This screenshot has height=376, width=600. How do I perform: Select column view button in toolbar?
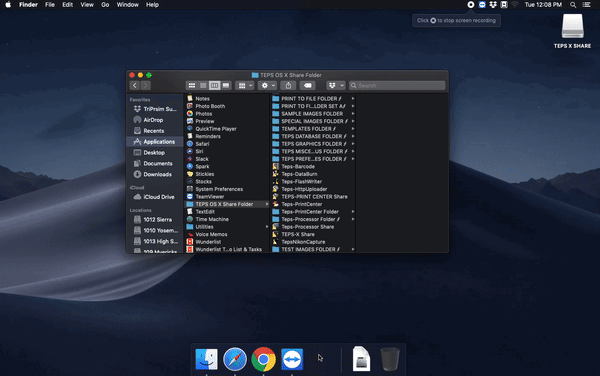[214, 85]
